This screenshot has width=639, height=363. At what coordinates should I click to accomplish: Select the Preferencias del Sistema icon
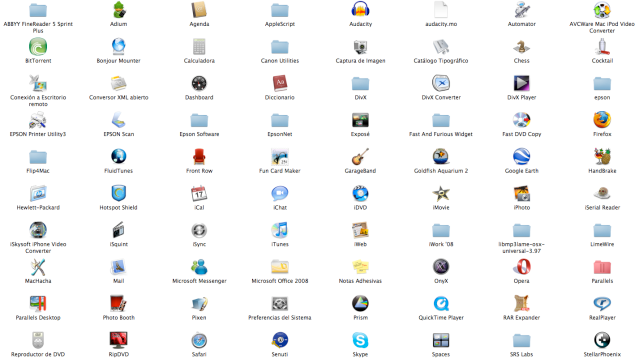[x=280, y=303]
